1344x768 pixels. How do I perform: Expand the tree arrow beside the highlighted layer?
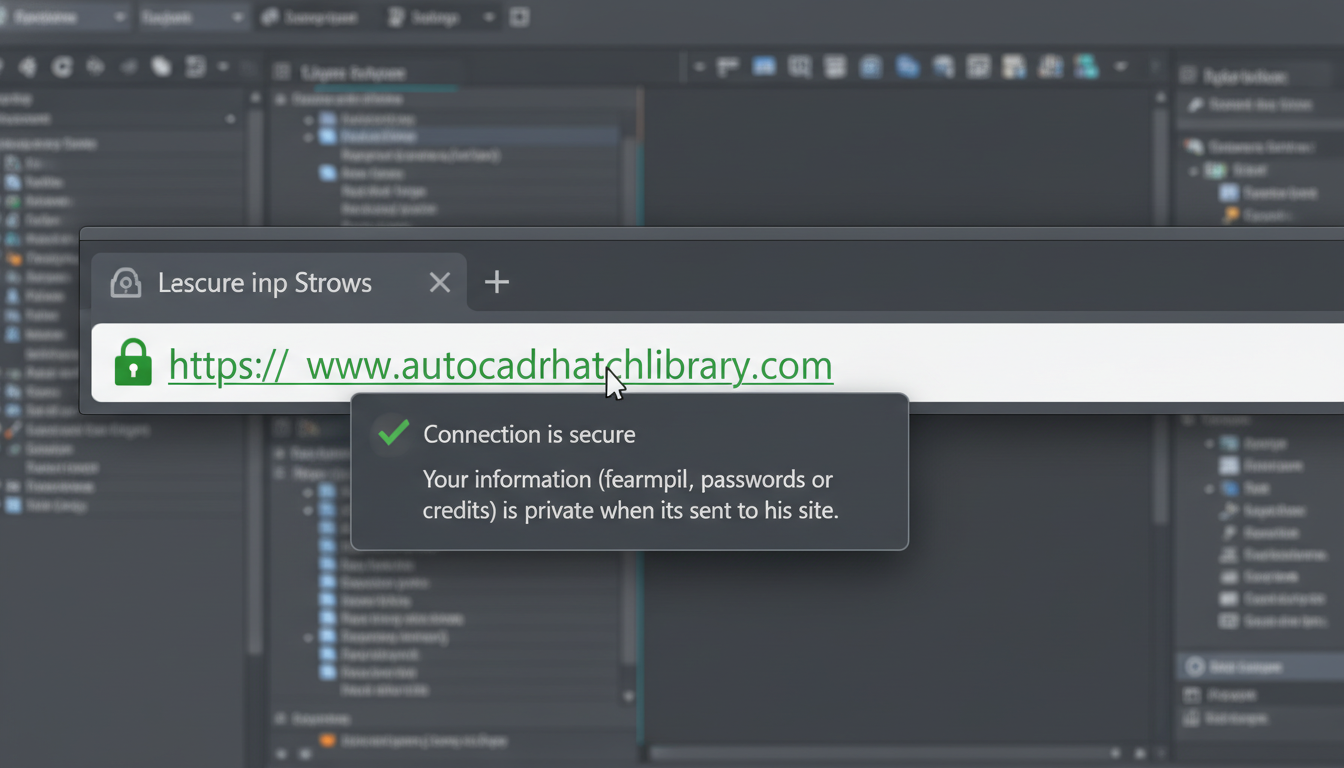(x=307, y=137)
